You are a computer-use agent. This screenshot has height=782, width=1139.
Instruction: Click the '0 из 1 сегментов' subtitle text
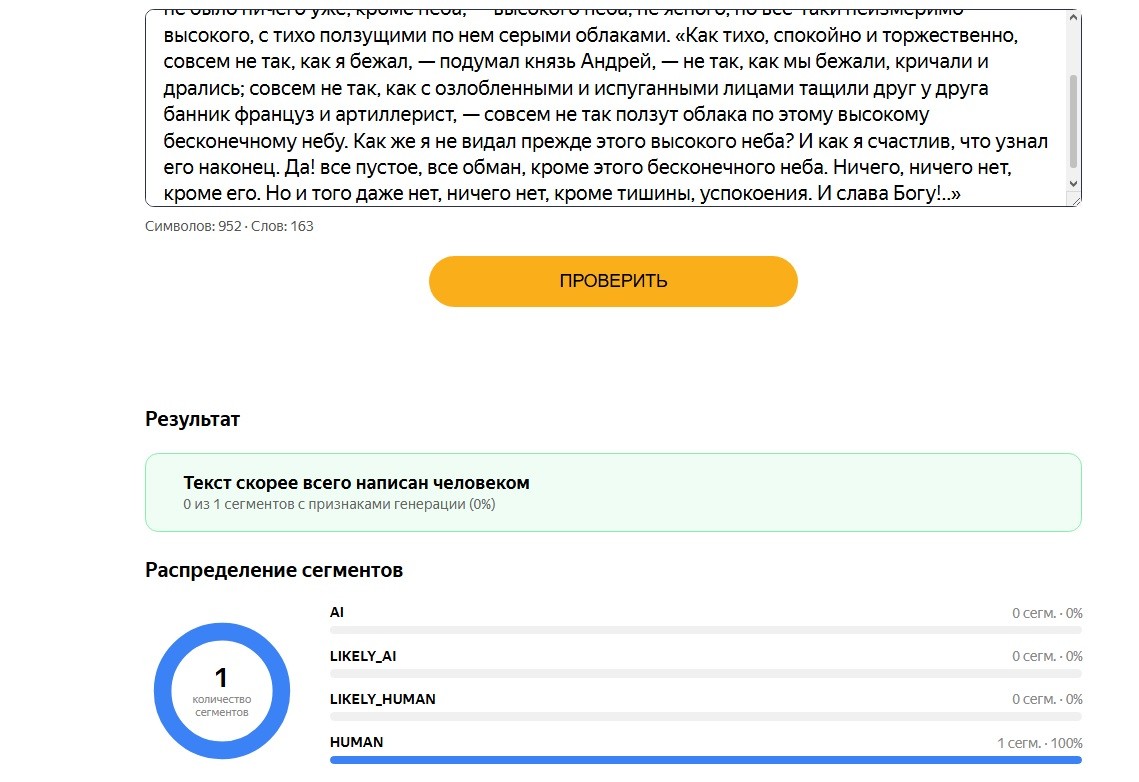(x=339, y=504)
